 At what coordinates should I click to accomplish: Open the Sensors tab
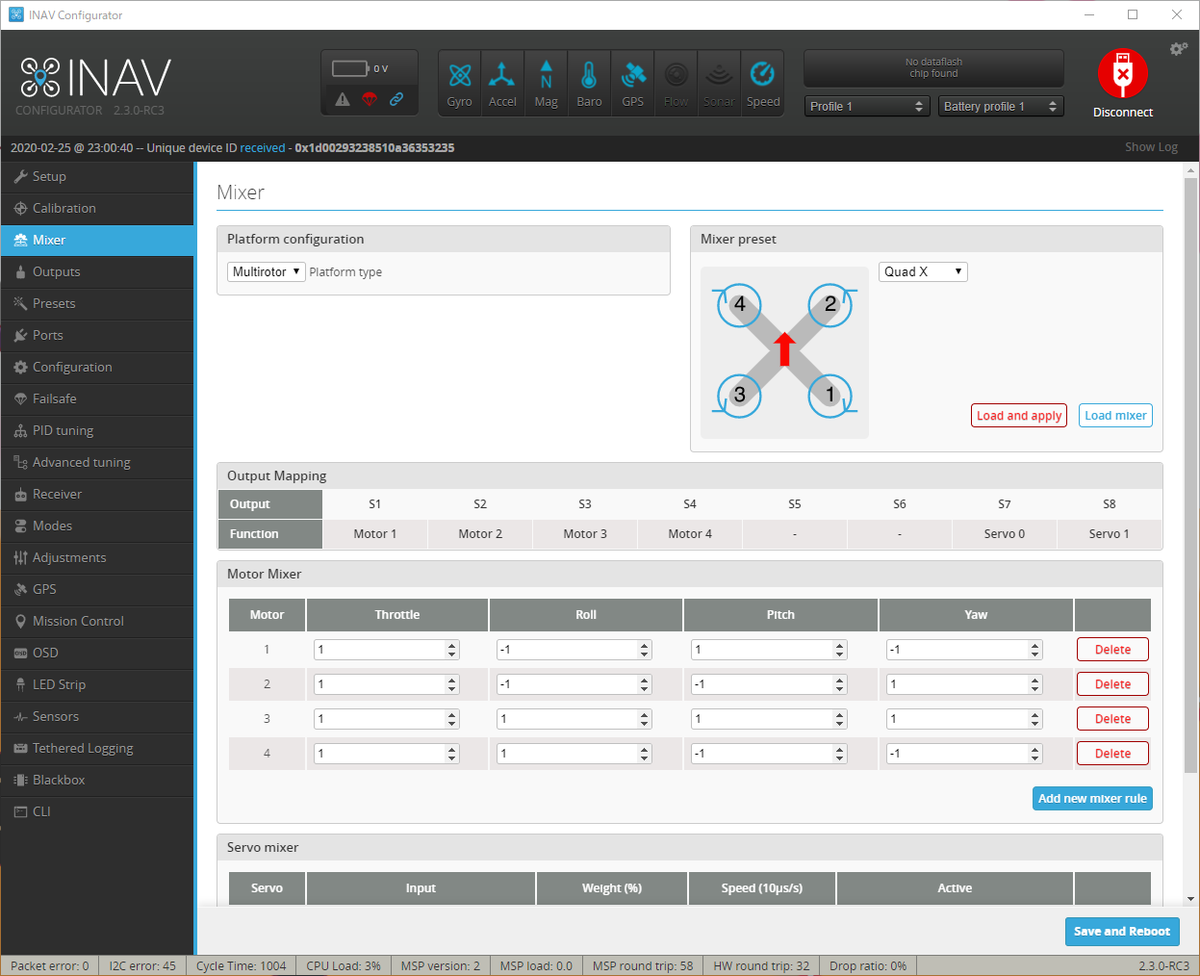pos(97,716)
